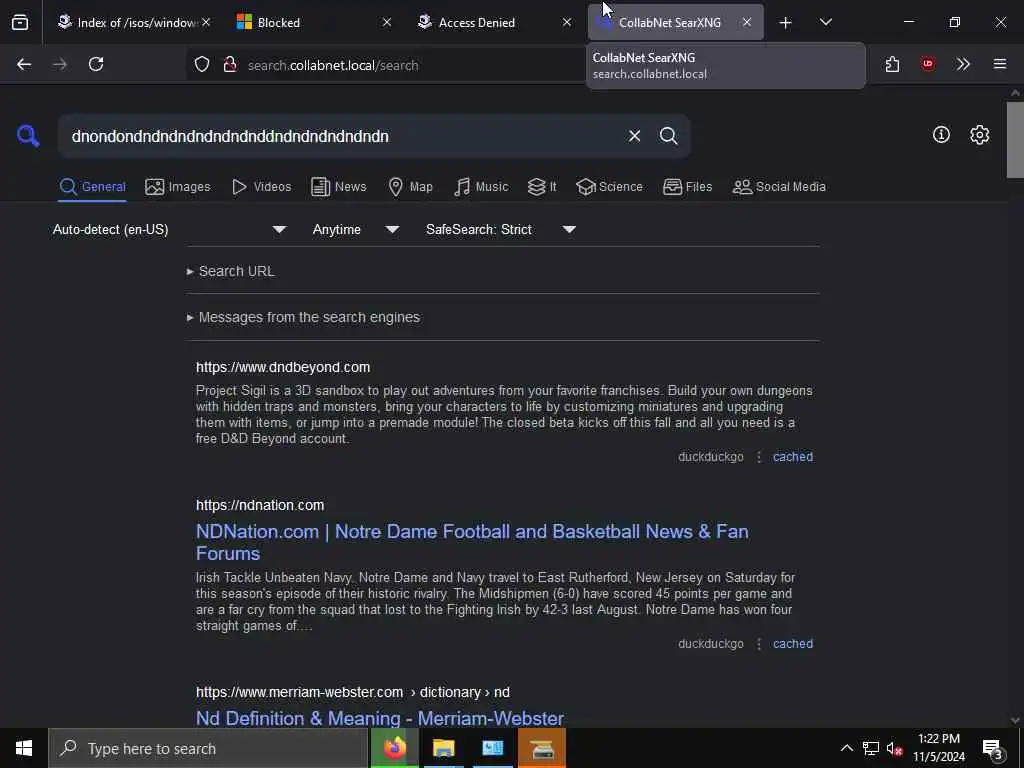Expand the Search URL section
This screenshot has width=1024, height=768.
coord(231,271)
